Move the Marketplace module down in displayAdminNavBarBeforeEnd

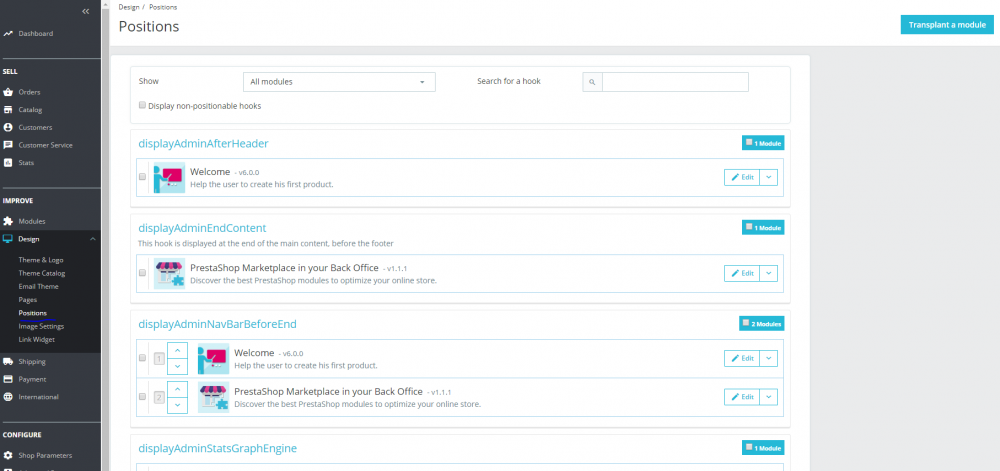coord(177,404)
